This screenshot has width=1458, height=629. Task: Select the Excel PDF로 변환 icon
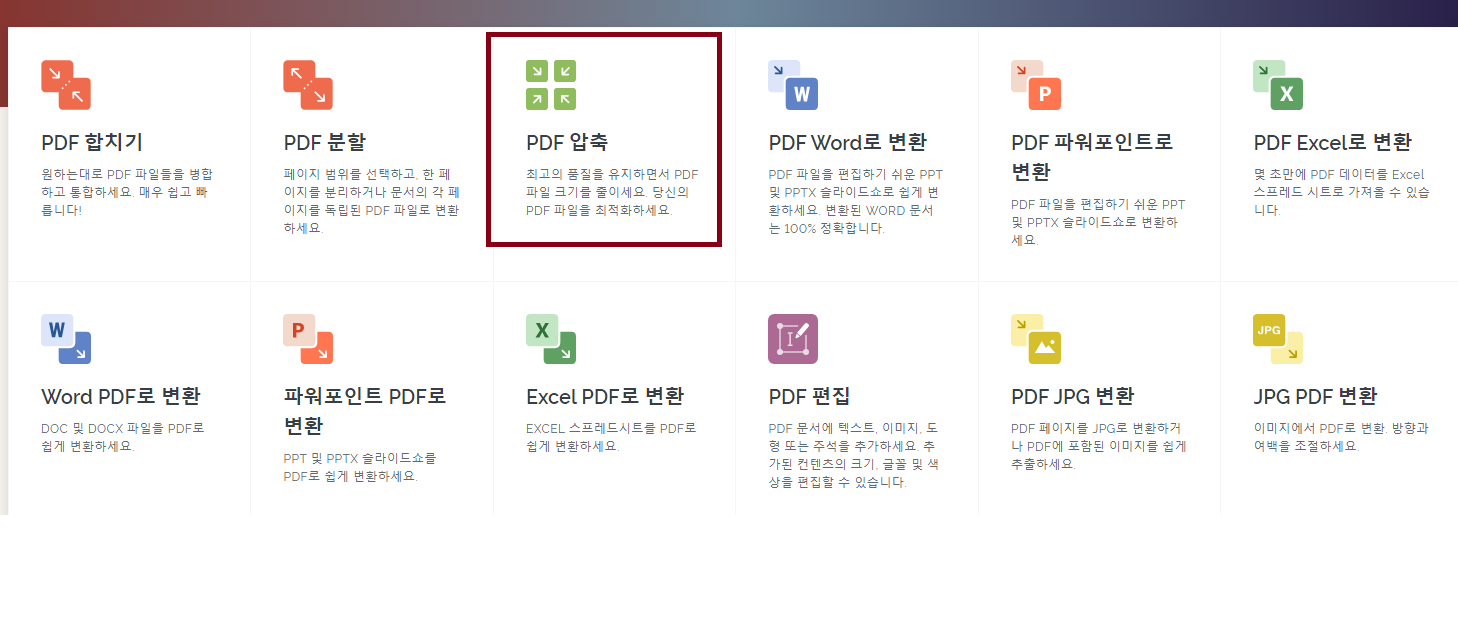point(549,339)
